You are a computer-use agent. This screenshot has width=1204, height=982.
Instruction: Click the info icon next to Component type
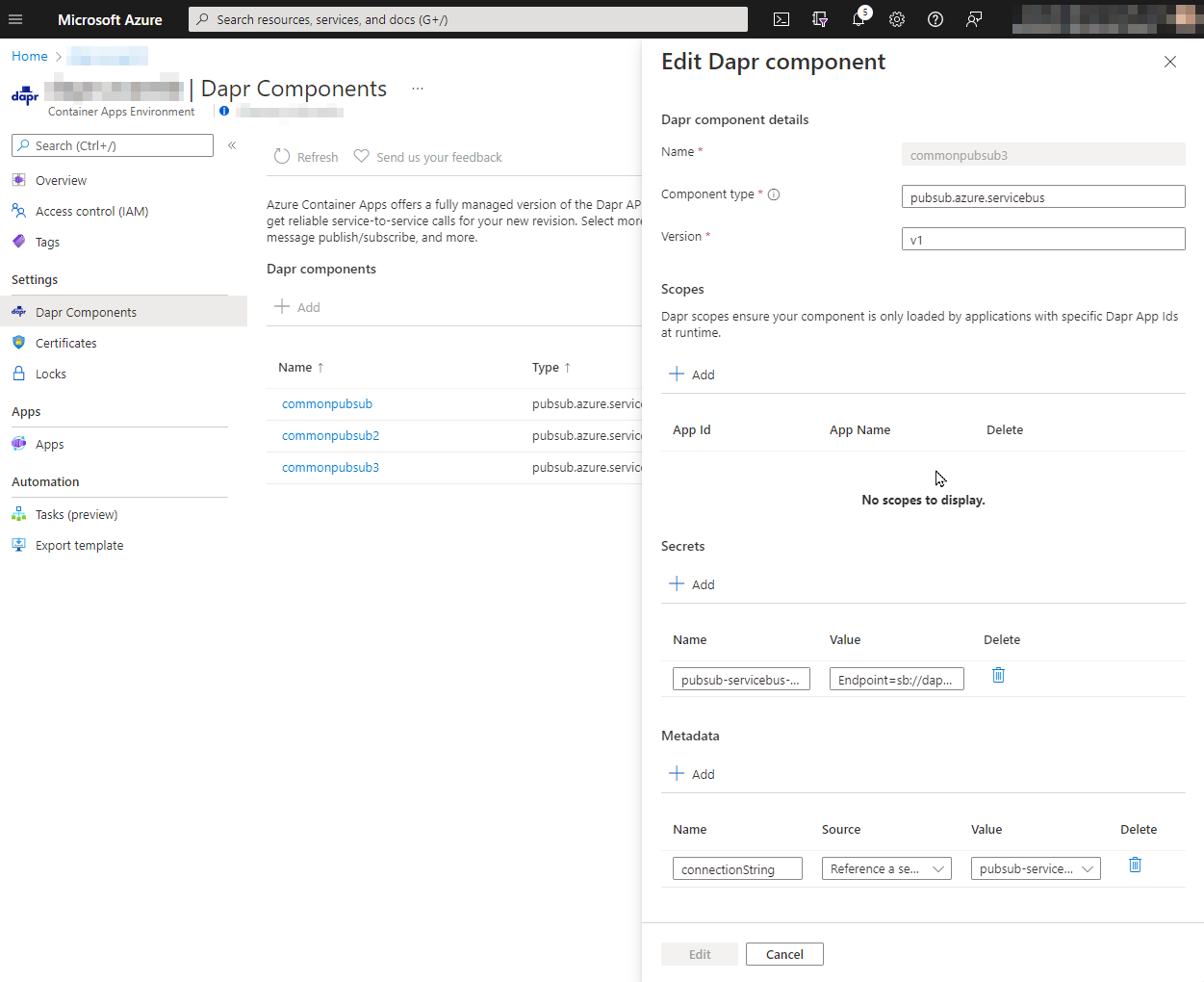774,194
